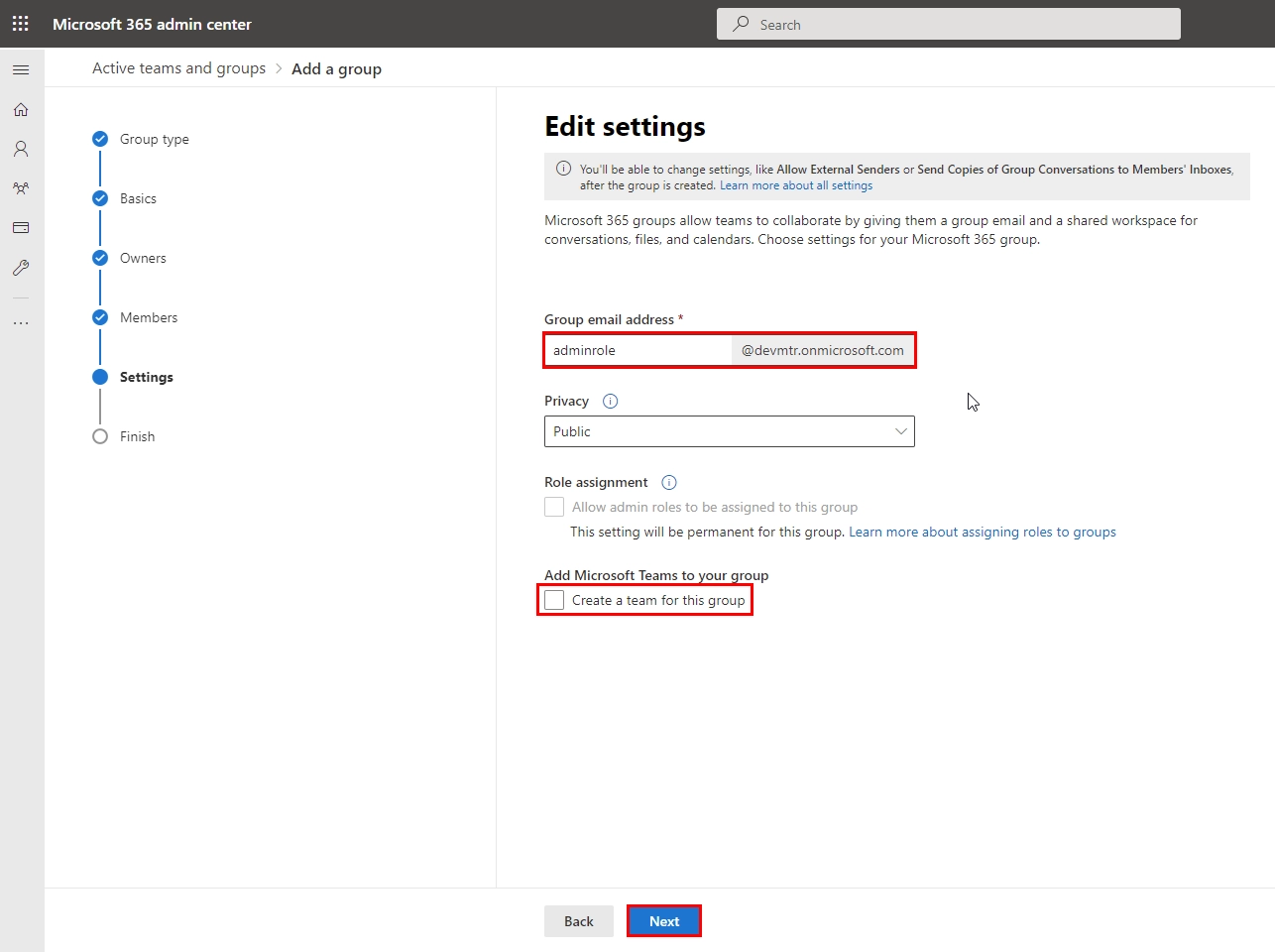Screen dimensions: 1275x952
Task: Check Allow admin roles to be assigned
Action: click(x=554, y=507)
